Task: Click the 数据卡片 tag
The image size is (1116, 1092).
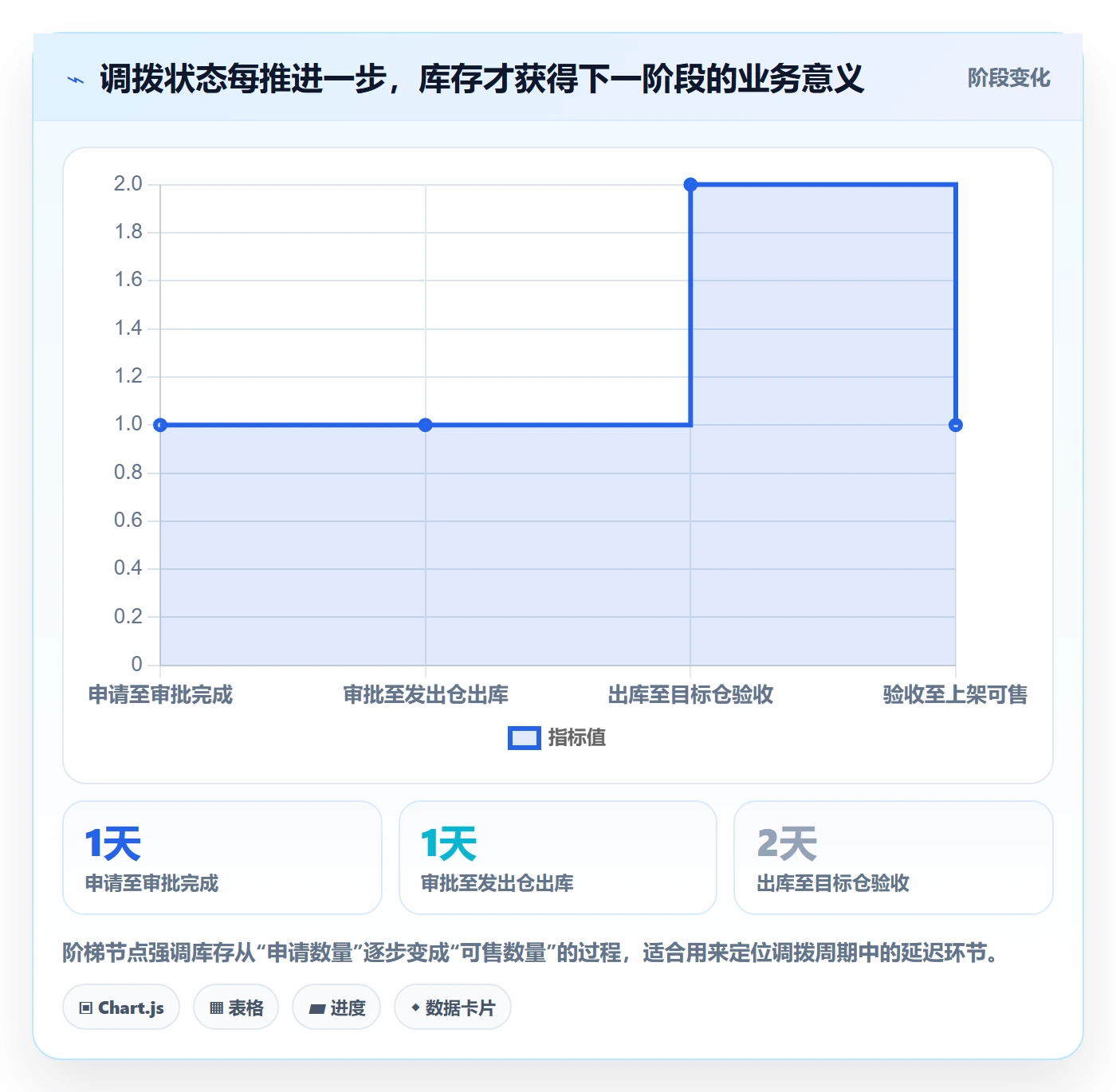Action: click(453, 1008)
